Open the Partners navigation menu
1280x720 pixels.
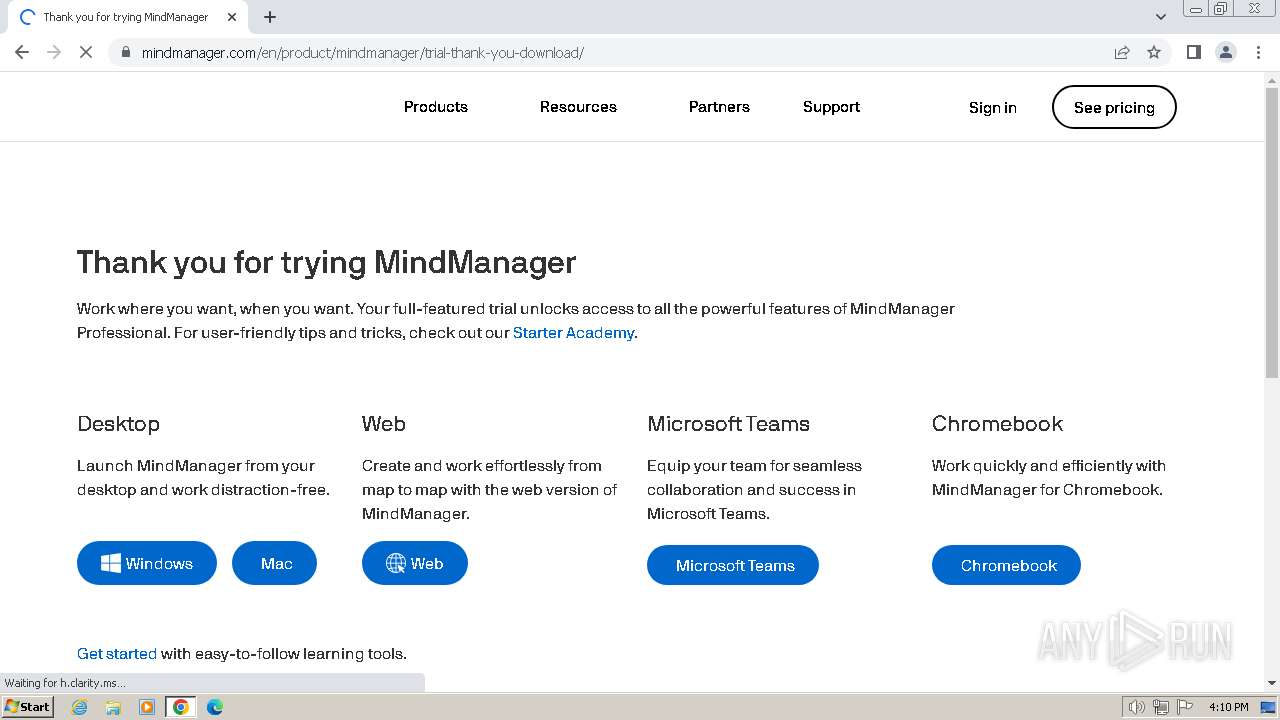pyautogui.click(x=719, y=107)
